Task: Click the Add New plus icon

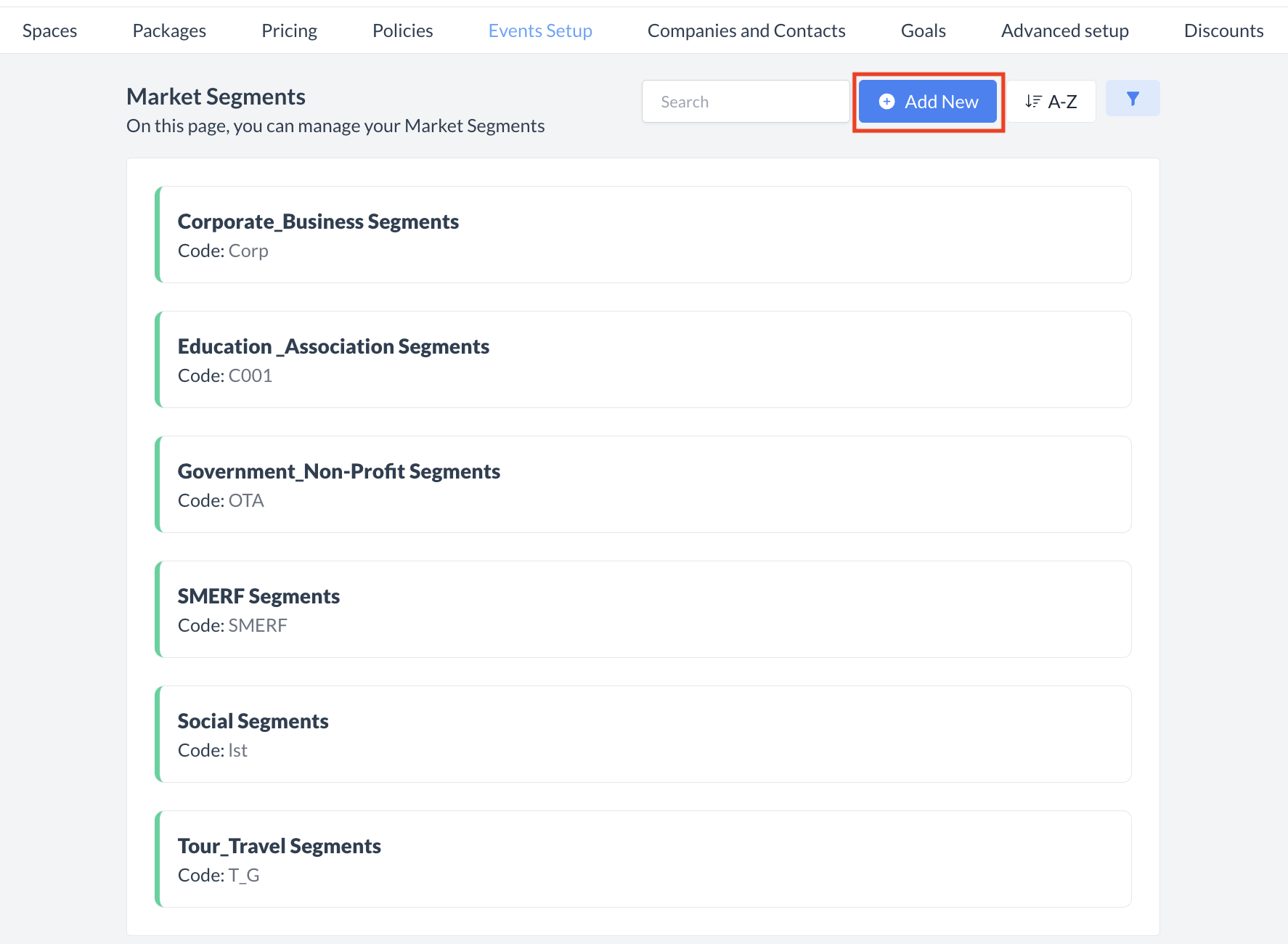Action: coord(886,102)
